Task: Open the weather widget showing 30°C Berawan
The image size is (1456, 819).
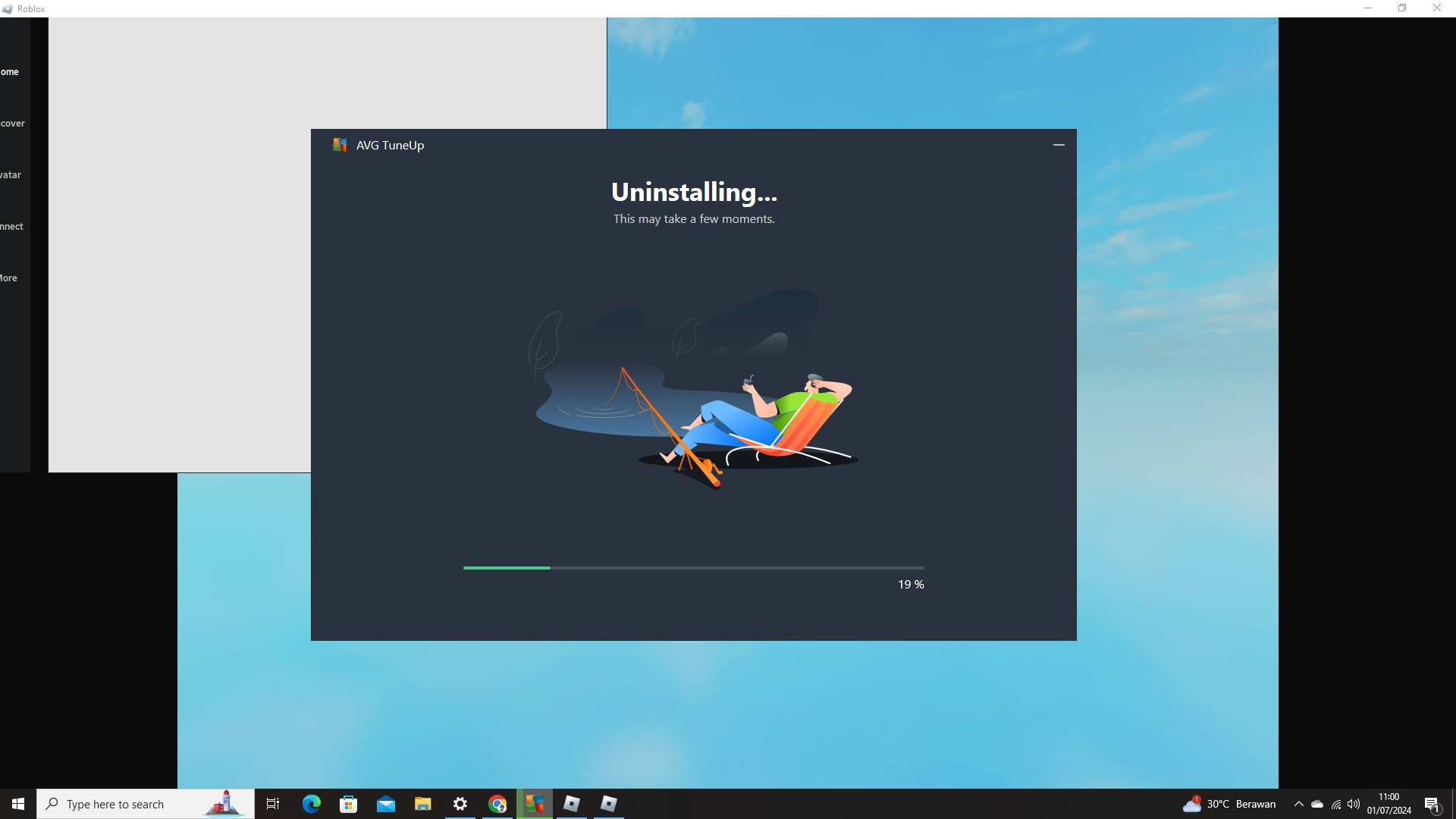Action: click(x=1229, y=804)
